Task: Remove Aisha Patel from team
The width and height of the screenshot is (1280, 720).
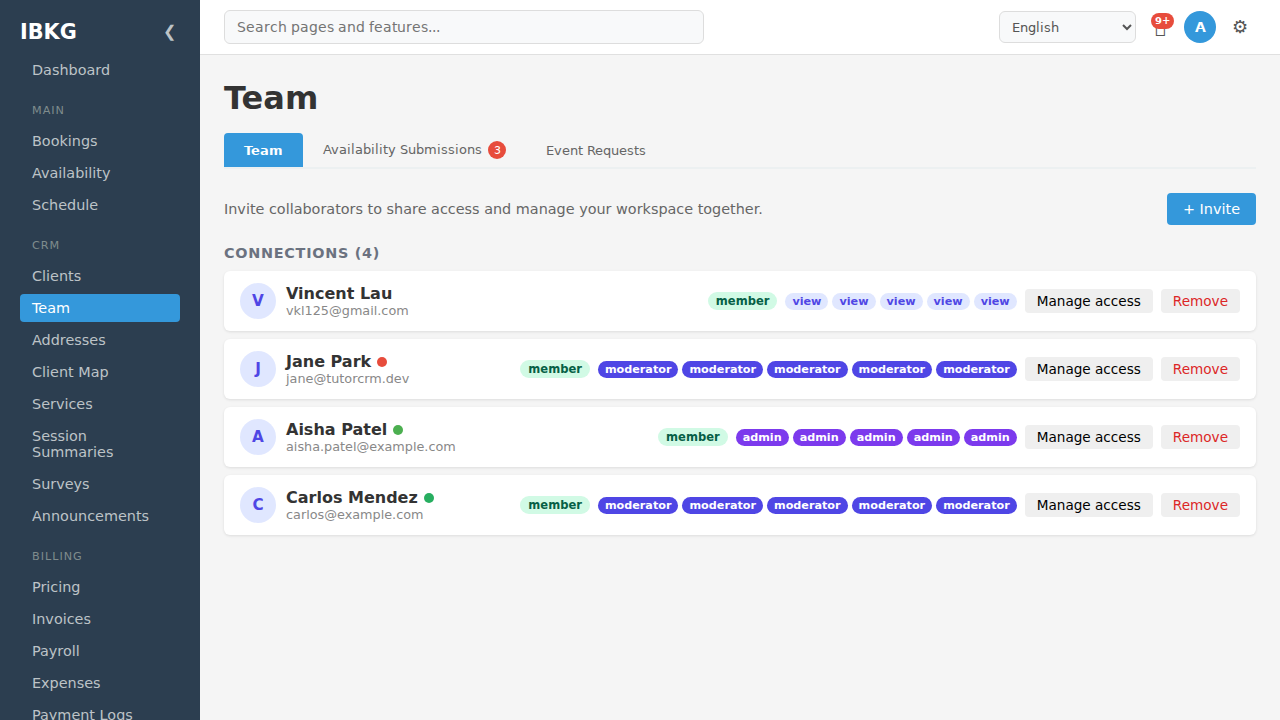Action: coord(1200,437)
